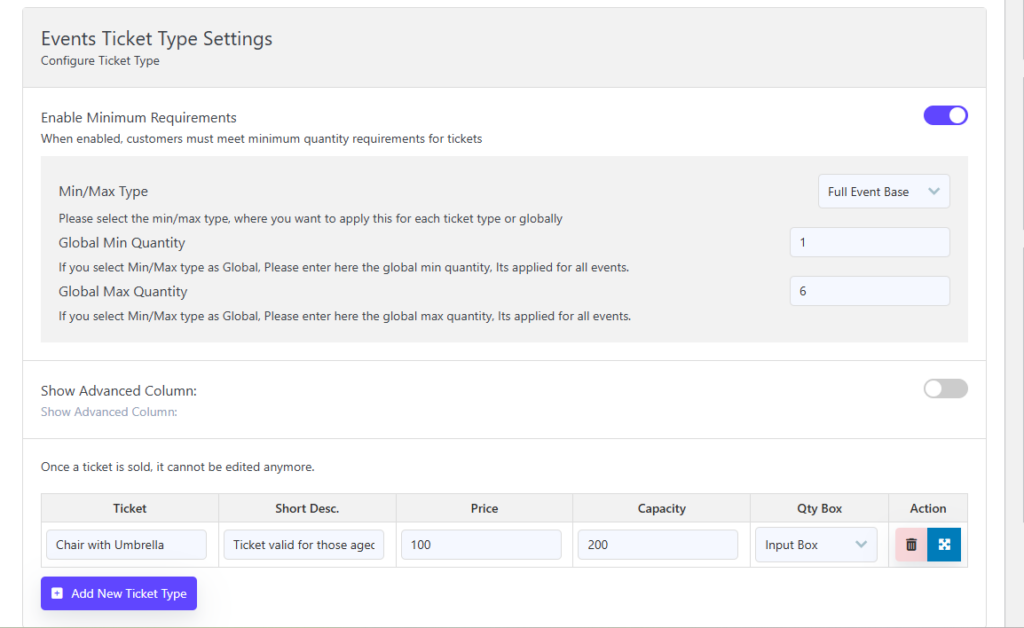Viewport: 1024px width, 628px height.
Task: Click the Chair with Umbrella ticket name field
Action: 126,544
